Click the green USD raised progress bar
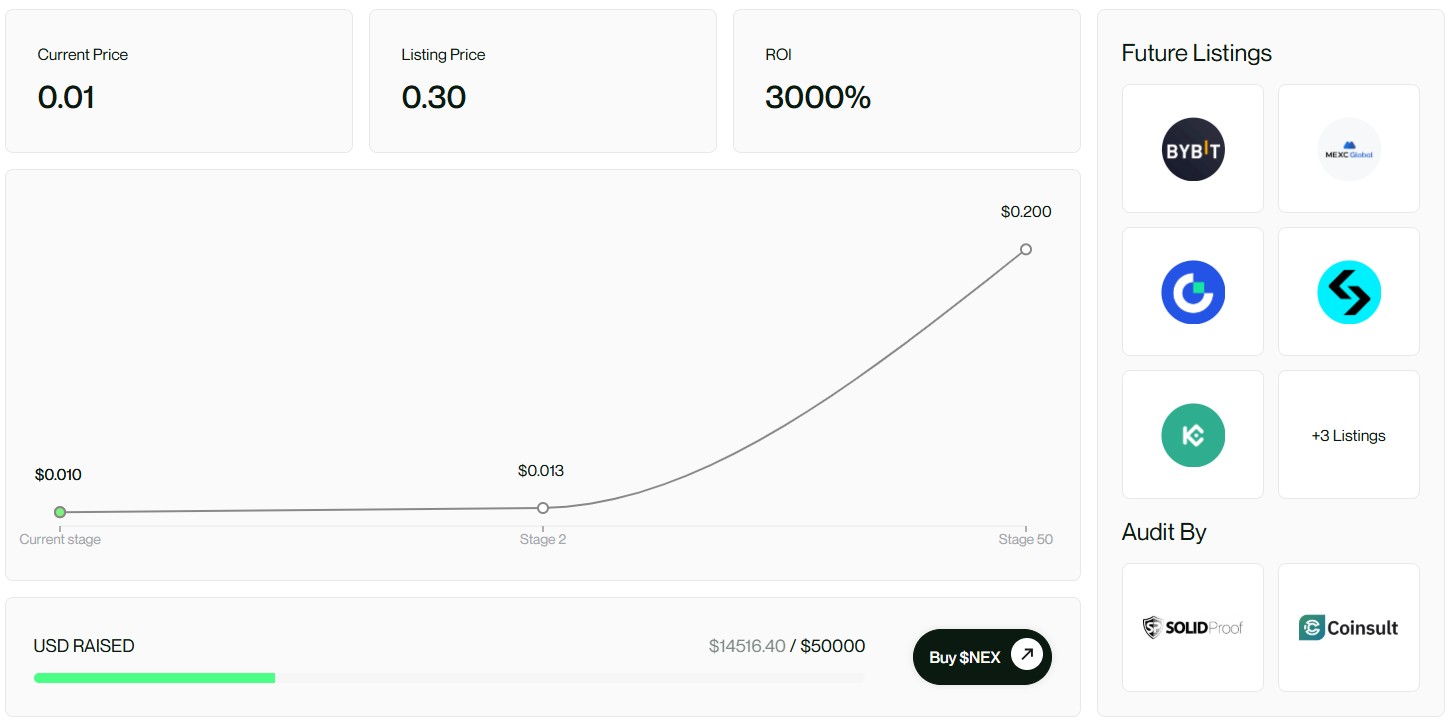The width and height of the screenshot is (1451, 724). [x=155, y=678]
